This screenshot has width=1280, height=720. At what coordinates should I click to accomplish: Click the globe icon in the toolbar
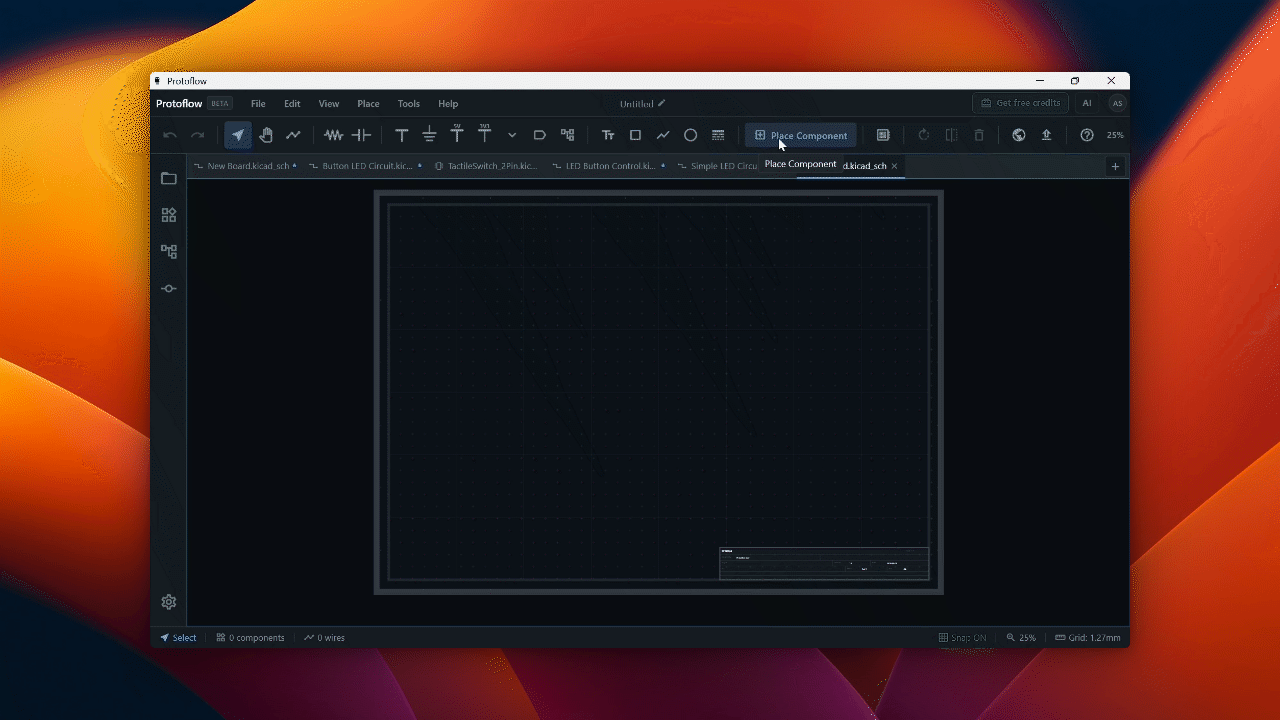[1019, 135]
